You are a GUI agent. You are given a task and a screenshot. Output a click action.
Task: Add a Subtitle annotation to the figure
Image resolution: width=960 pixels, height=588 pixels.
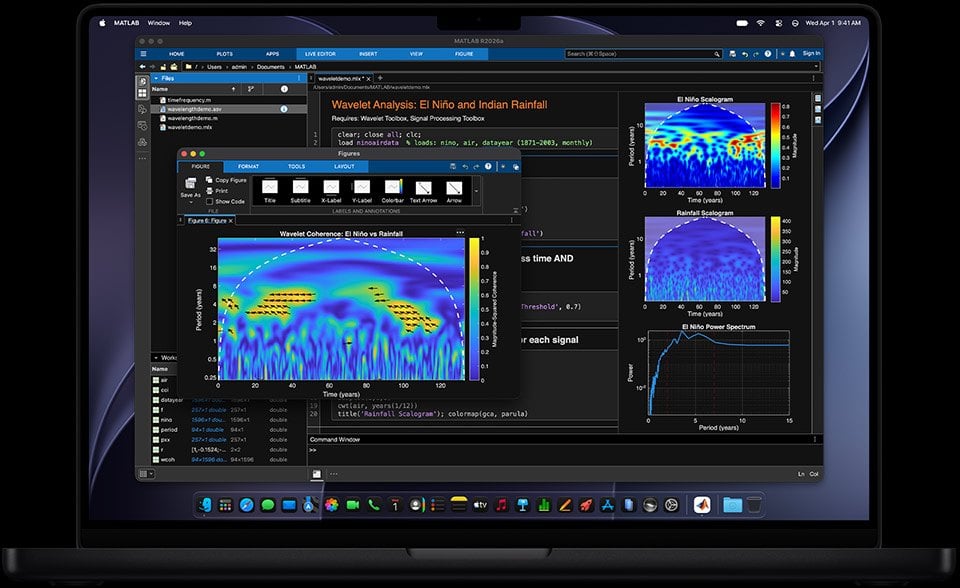[301, 190]
